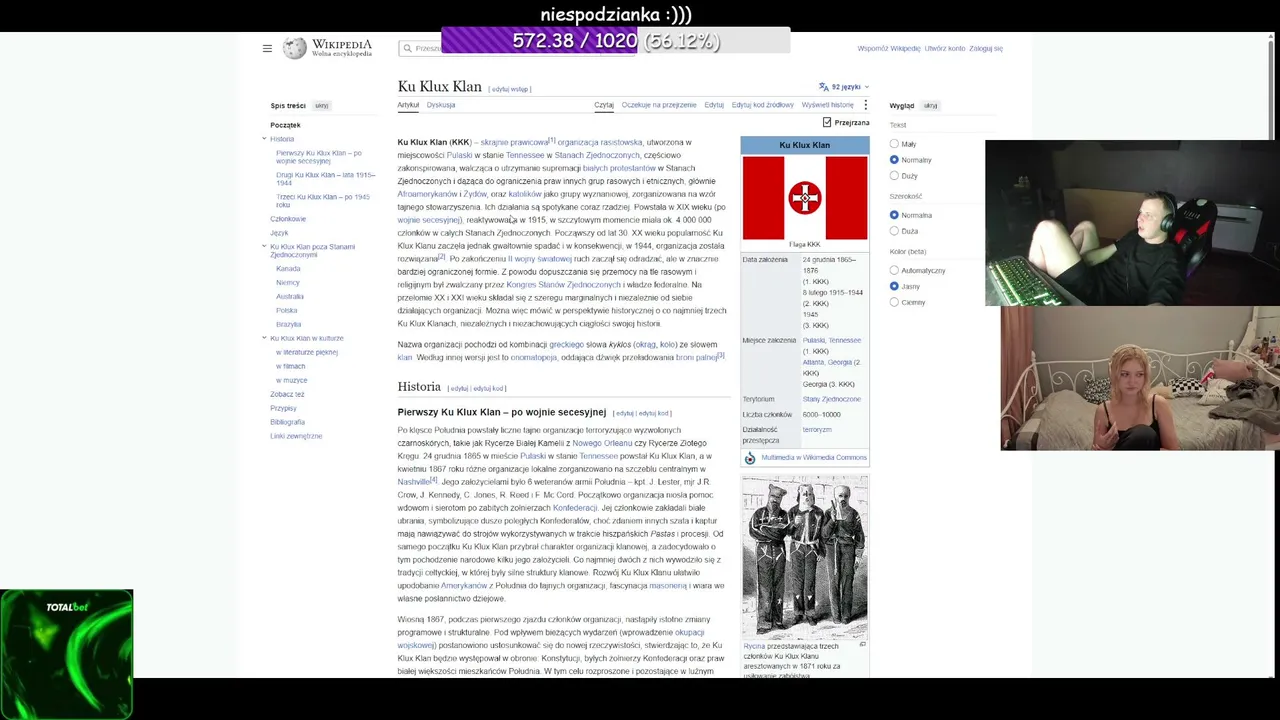Jump to Kanada subsection
This screenshot has height=720, width=1280.
point(288,269)
